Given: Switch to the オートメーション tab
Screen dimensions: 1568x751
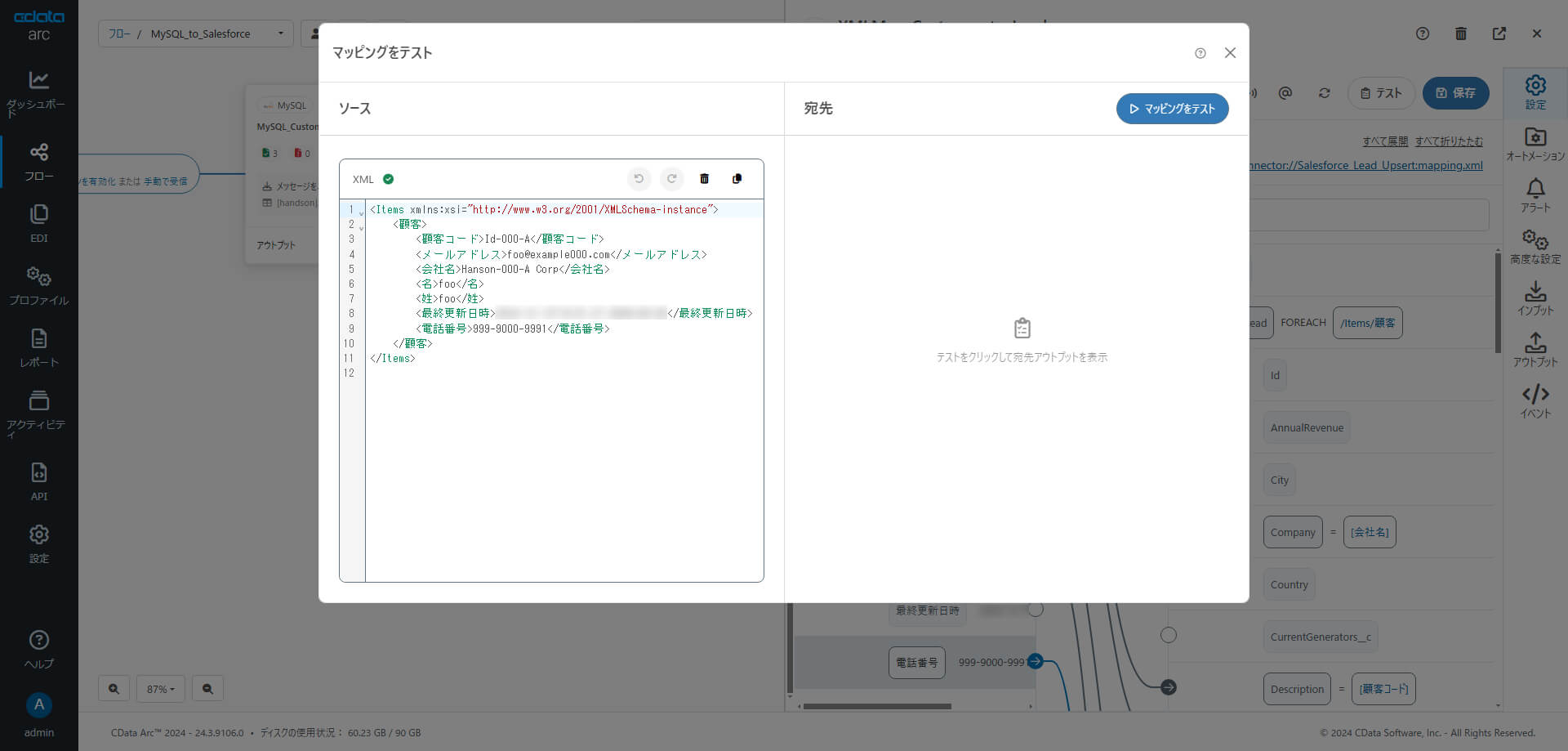Looking at the screenshot, I should tap(1535, 145).
